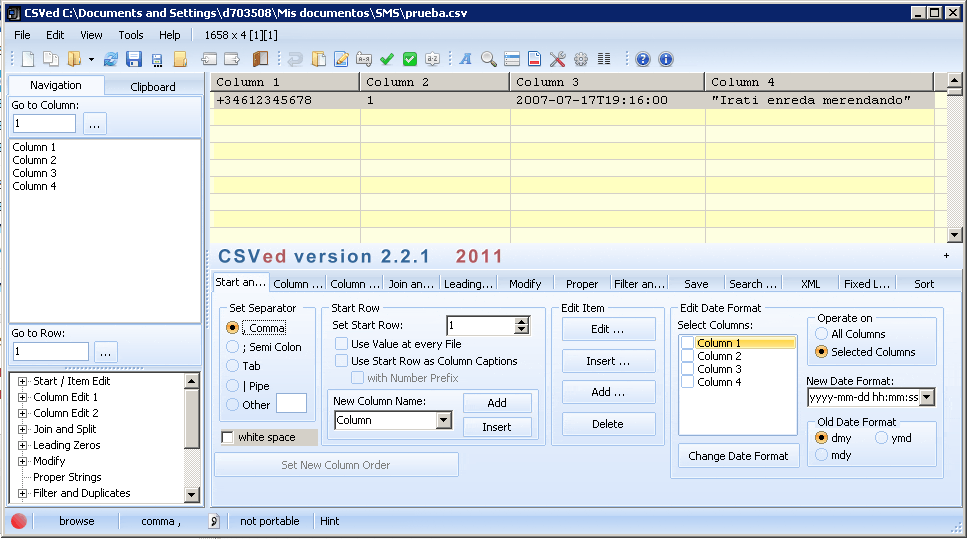Switch to the Clipboard tab

(153, 87)
